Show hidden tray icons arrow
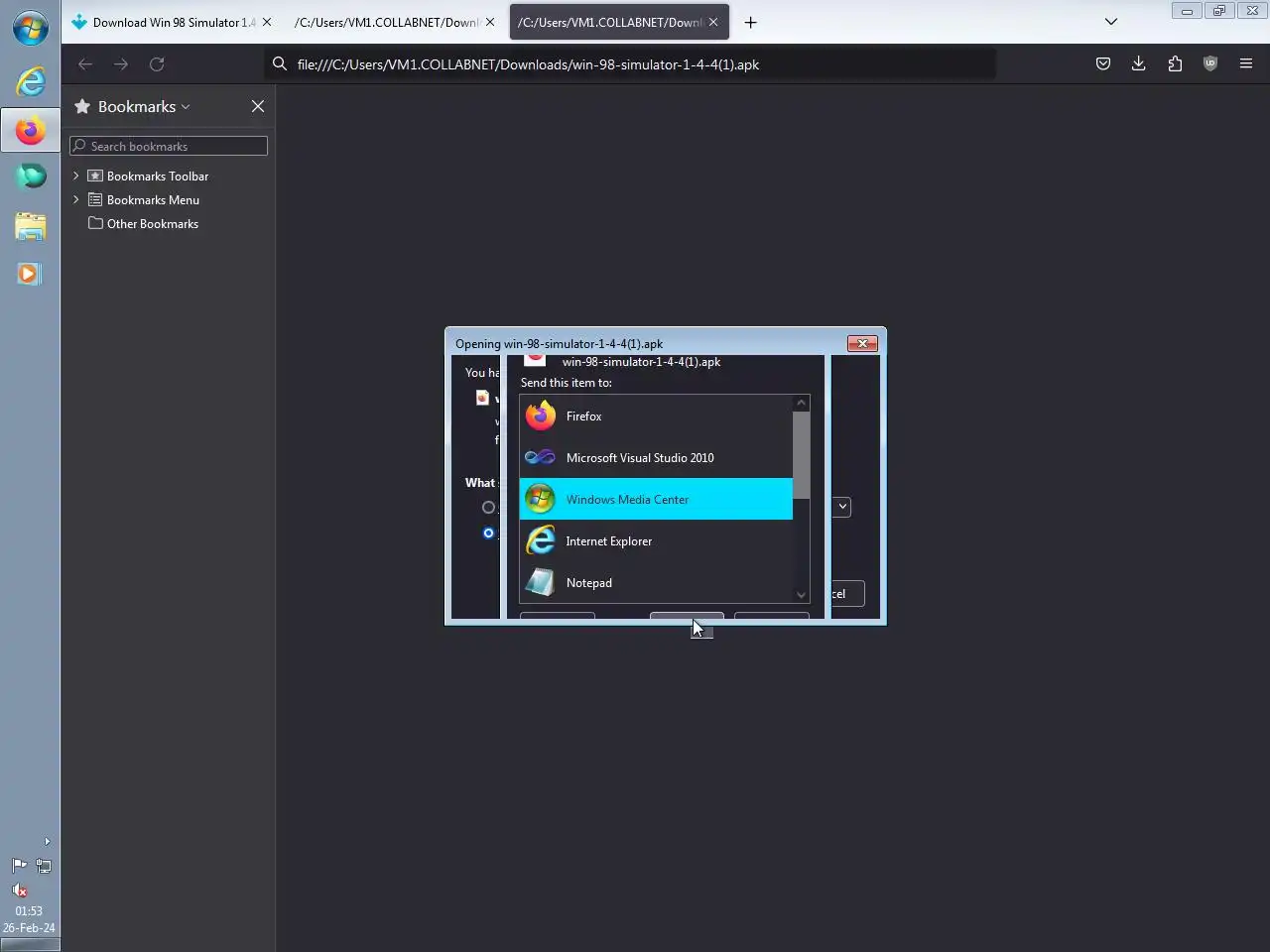The width and height of the screenshot is (1270, 952). pos(47,841)
